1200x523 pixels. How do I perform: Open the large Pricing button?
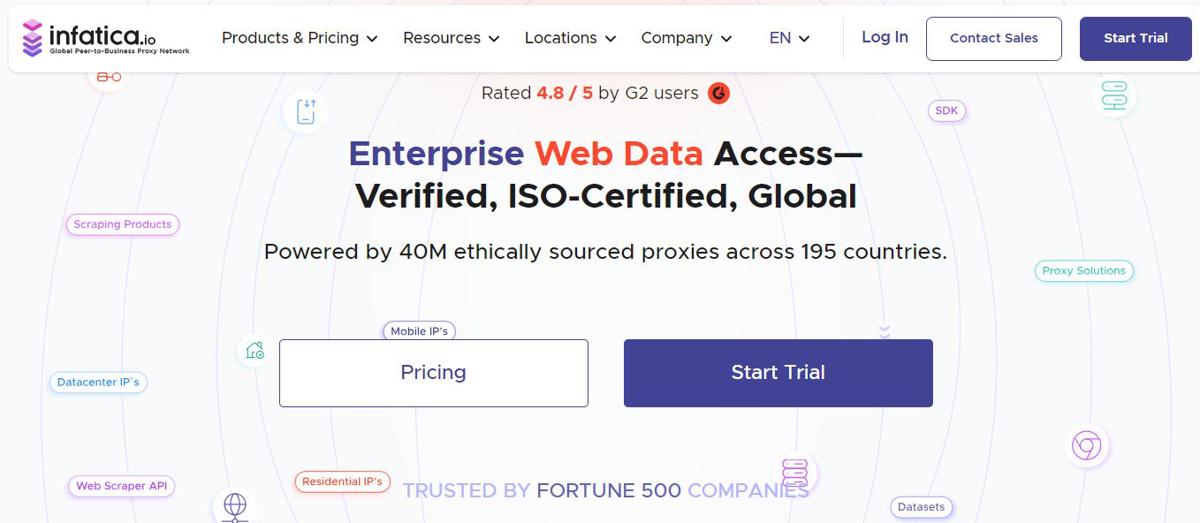[433, 372]
